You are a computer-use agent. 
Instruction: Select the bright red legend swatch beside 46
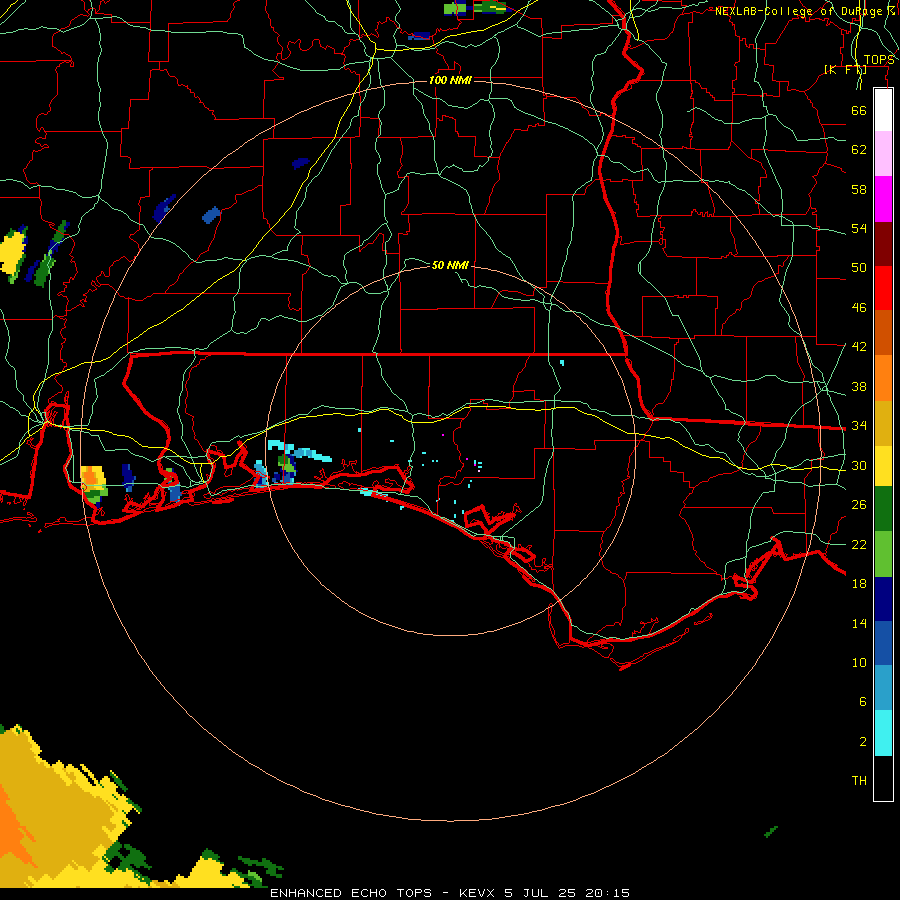click(x=883, y=288)
